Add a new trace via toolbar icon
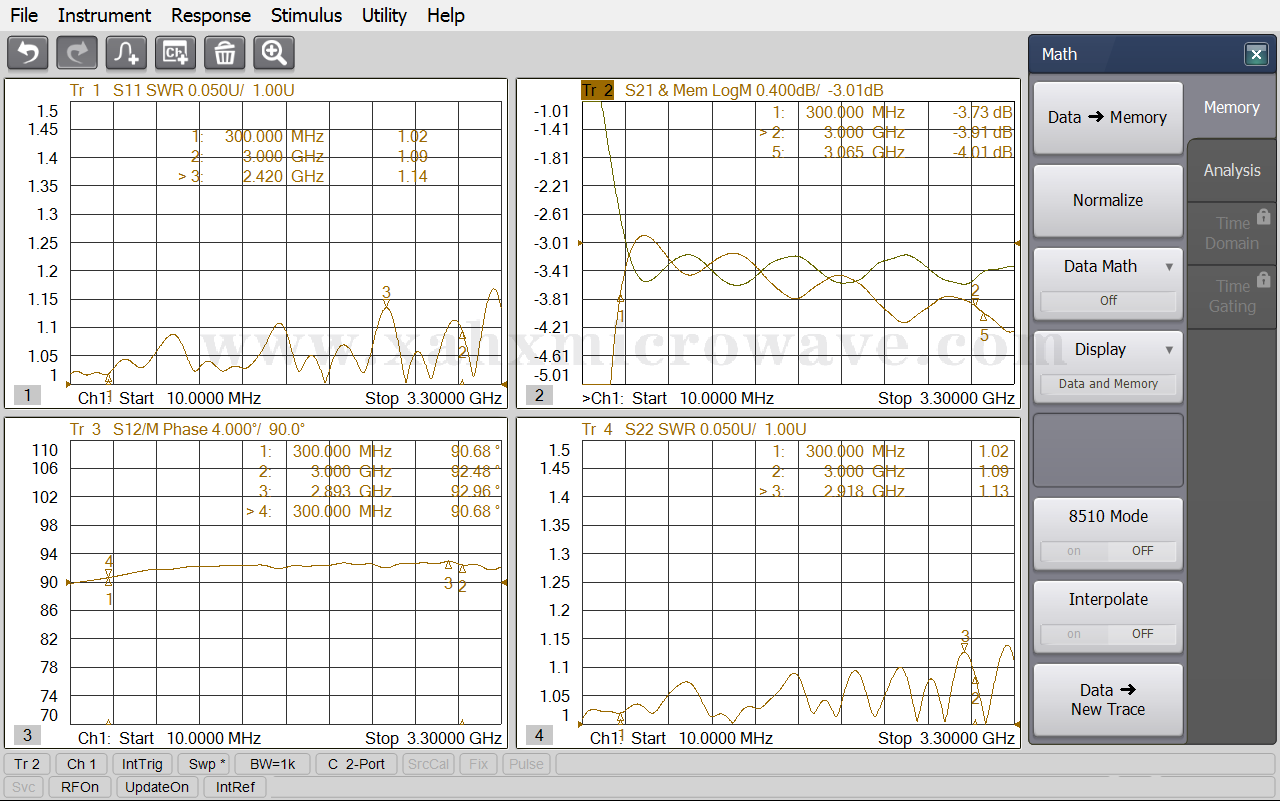Image resolution: width=1280 pixels, height=801 pixels. 126,53
